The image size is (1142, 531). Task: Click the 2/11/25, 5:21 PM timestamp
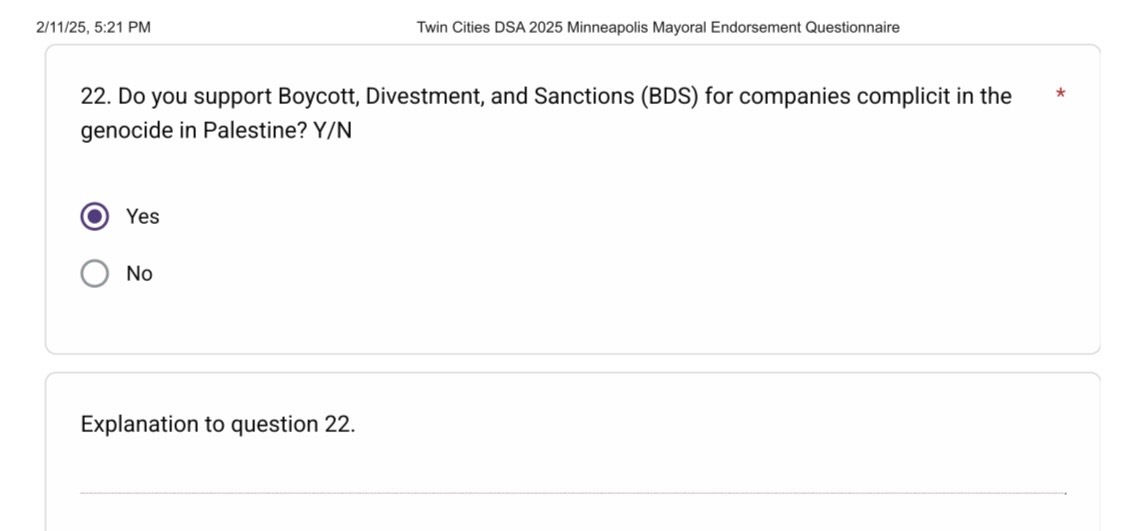pos(93,28)
